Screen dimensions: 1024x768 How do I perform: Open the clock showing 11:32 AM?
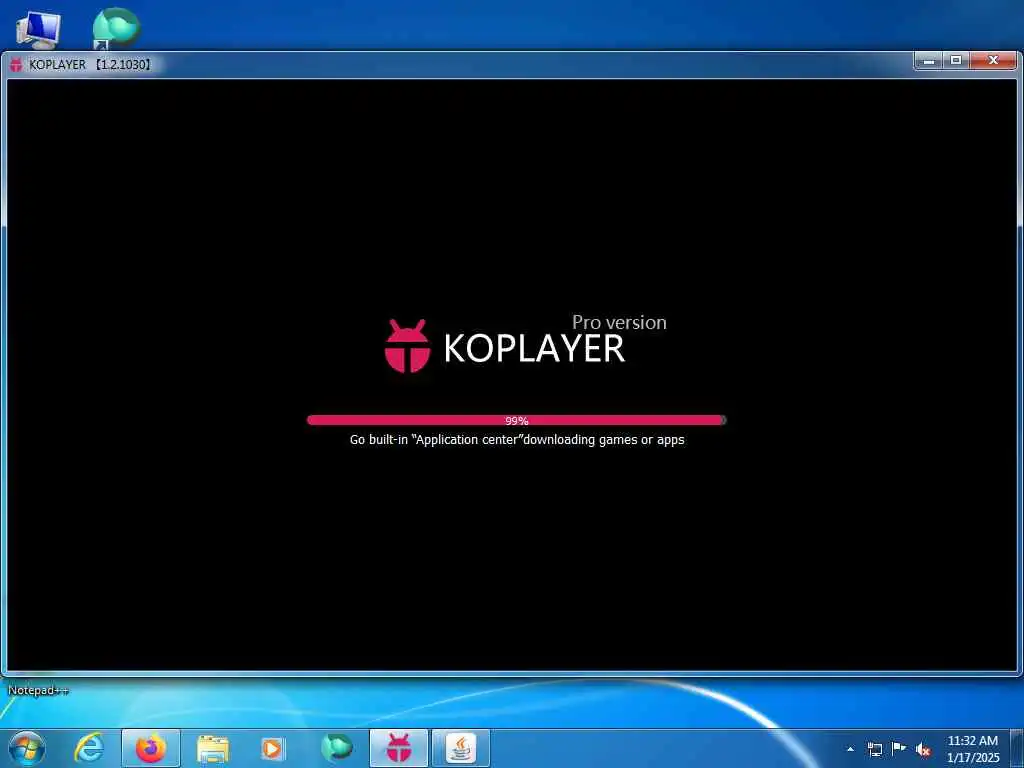tap(973, 748)
